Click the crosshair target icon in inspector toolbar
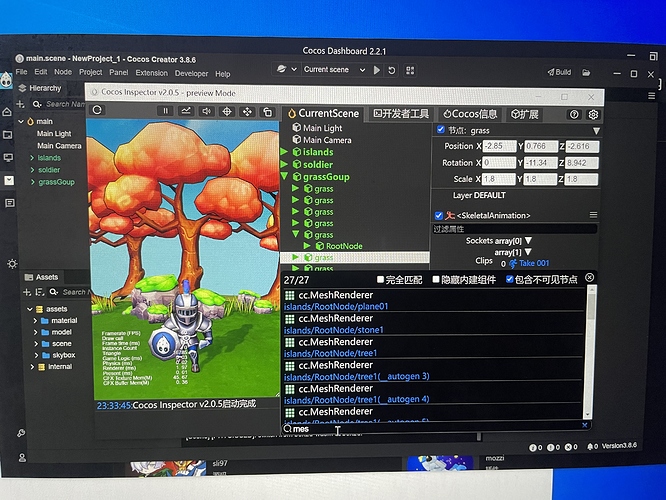 227,112
